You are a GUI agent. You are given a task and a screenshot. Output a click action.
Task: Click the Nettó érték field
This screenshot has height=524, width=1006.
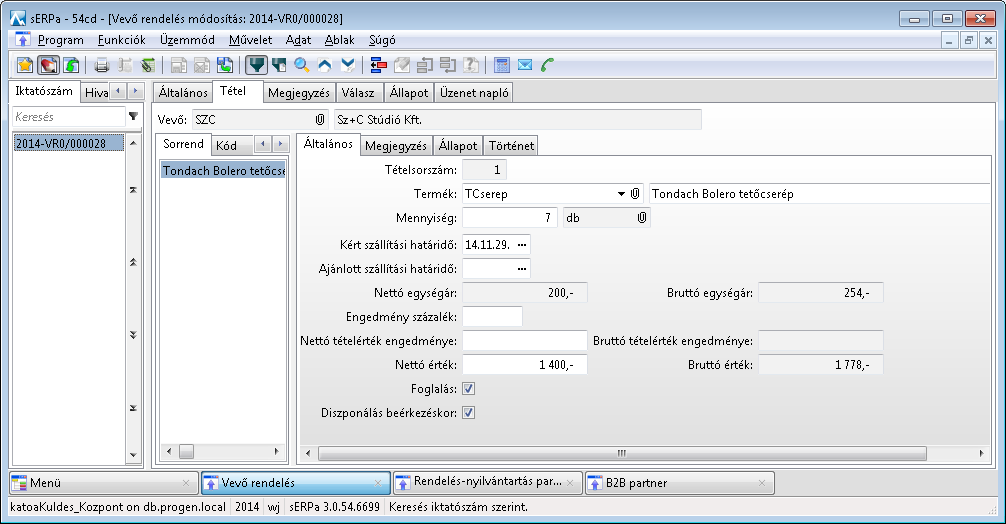click(524, 365)
